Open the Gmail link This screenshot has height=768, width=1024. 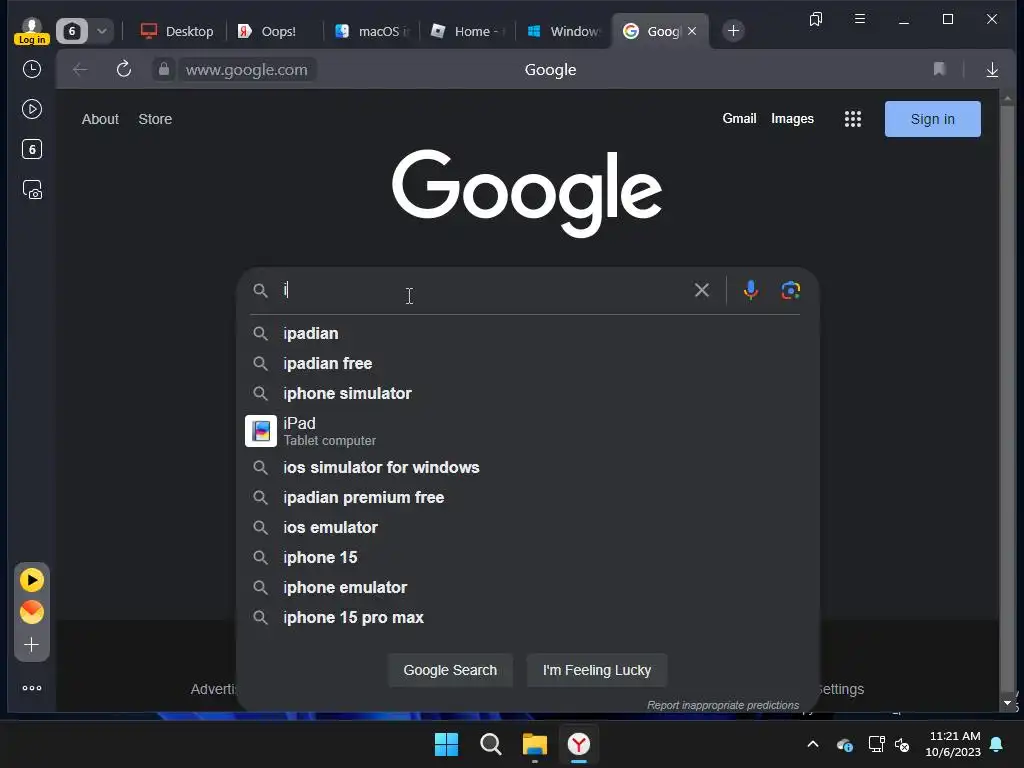click(739, 118)
